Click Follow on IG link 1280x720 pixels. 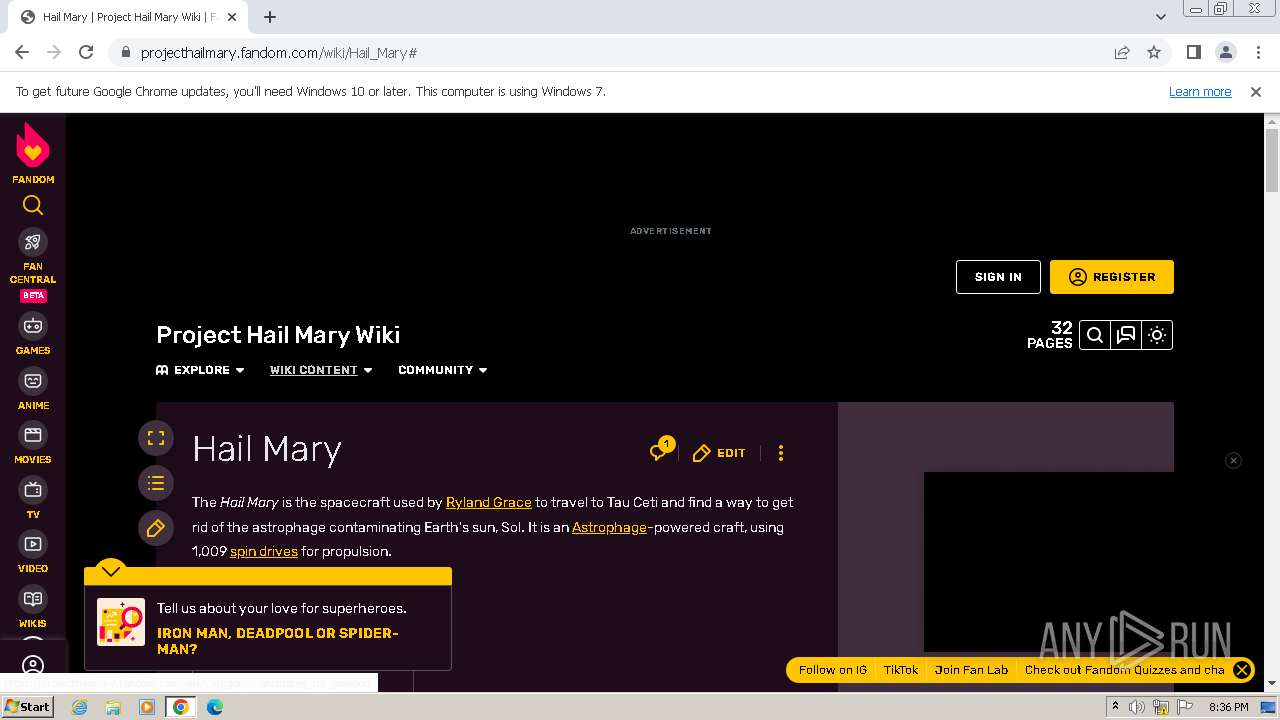pos(832,670)
